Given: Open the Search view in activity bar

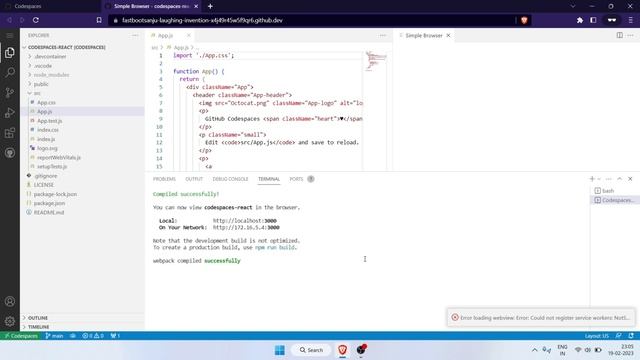Looking at the screenshot, I should click(10, 73).
